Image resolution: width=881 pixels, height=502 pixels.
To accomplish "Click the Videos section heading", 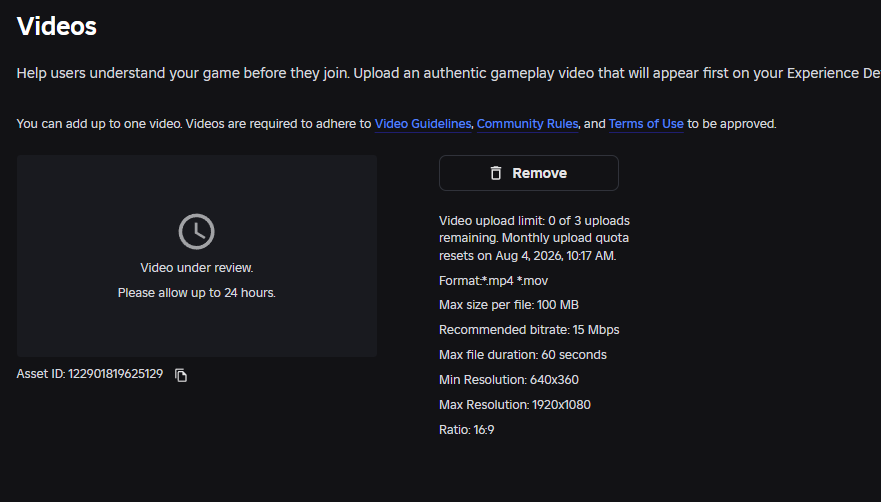I will 57,26.
